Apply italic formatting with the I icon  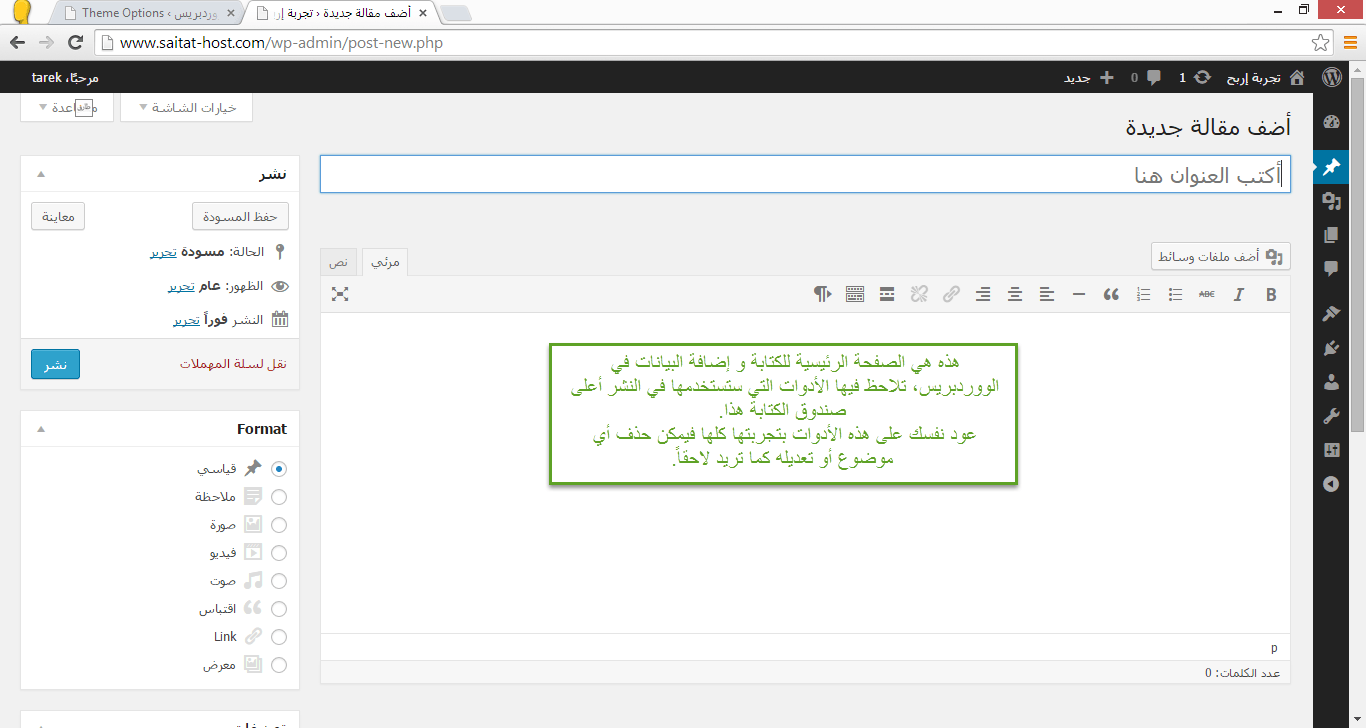point(1239,294)
